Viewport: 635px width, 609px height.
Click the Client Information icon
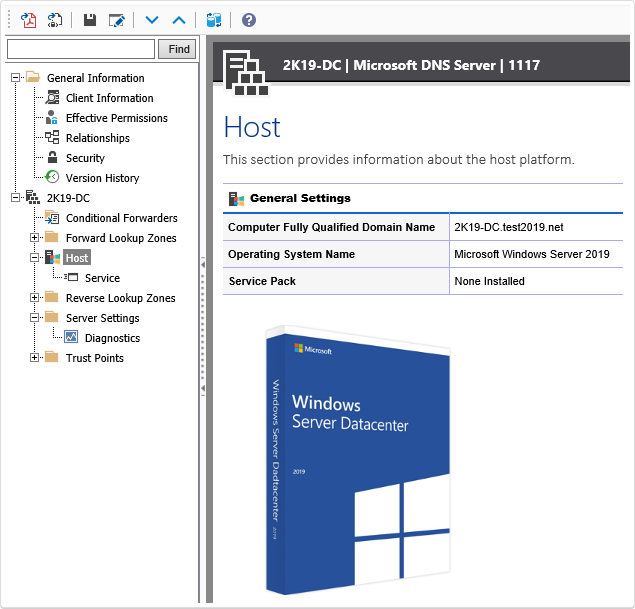(x=52, y=98)
